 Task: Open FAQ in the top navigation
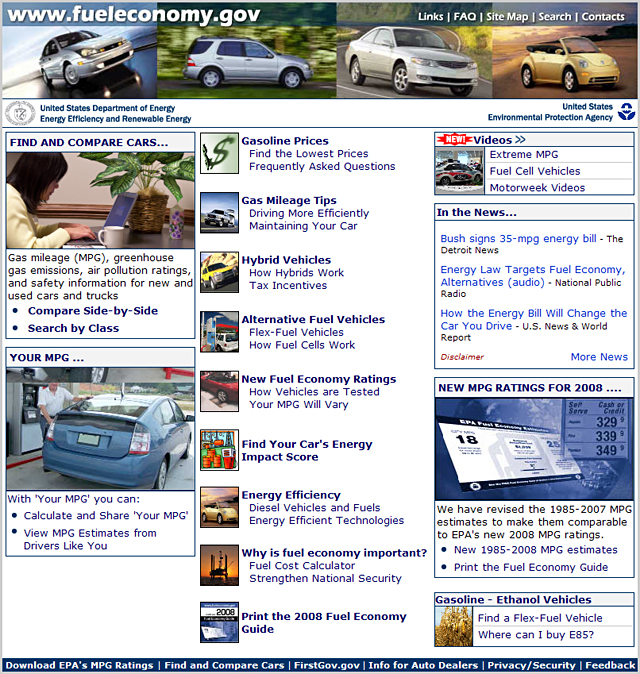(x=465, y=17)
